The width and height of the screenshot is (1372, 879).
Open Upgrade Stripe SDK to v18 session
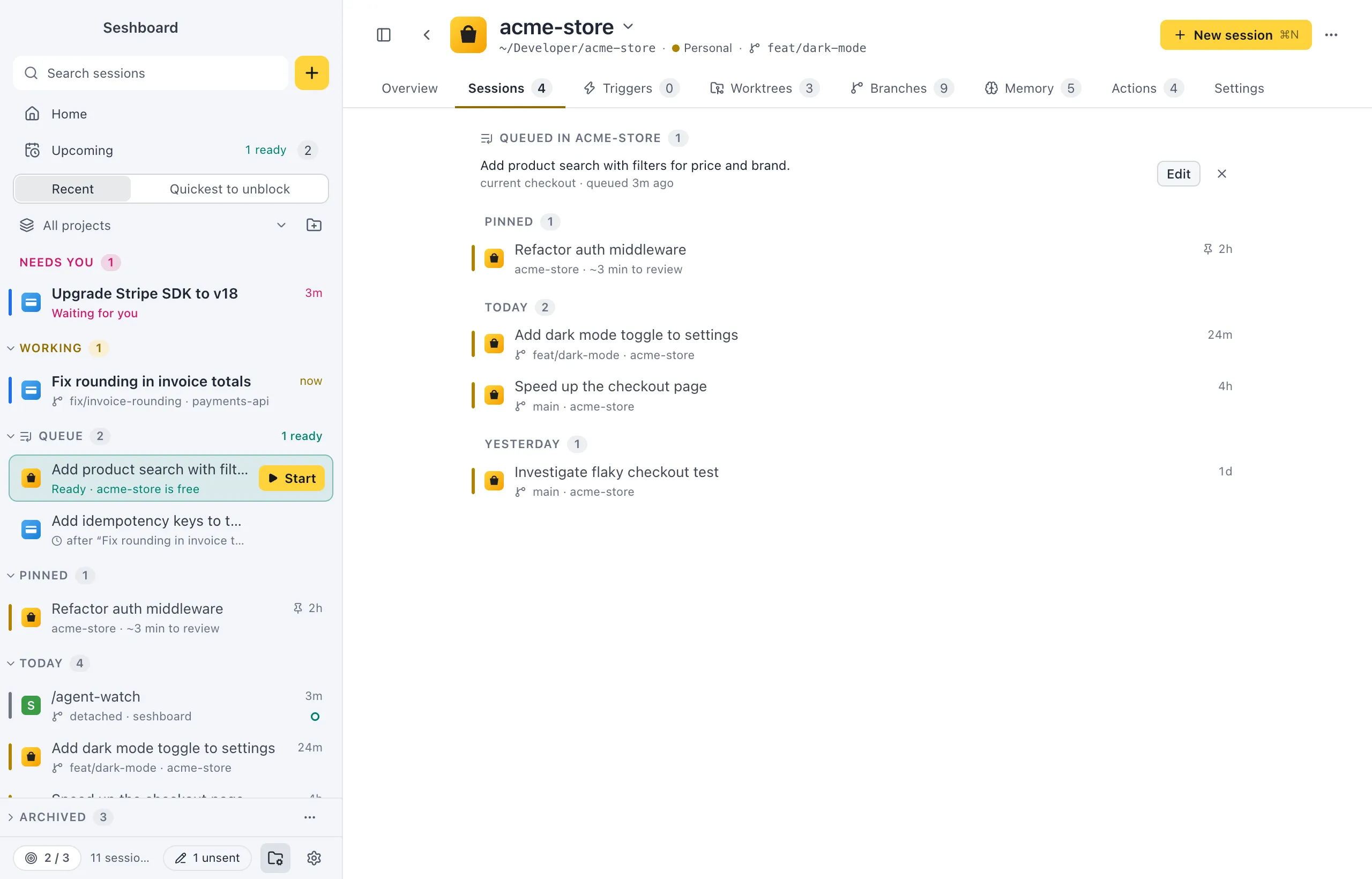pos(170,302)
